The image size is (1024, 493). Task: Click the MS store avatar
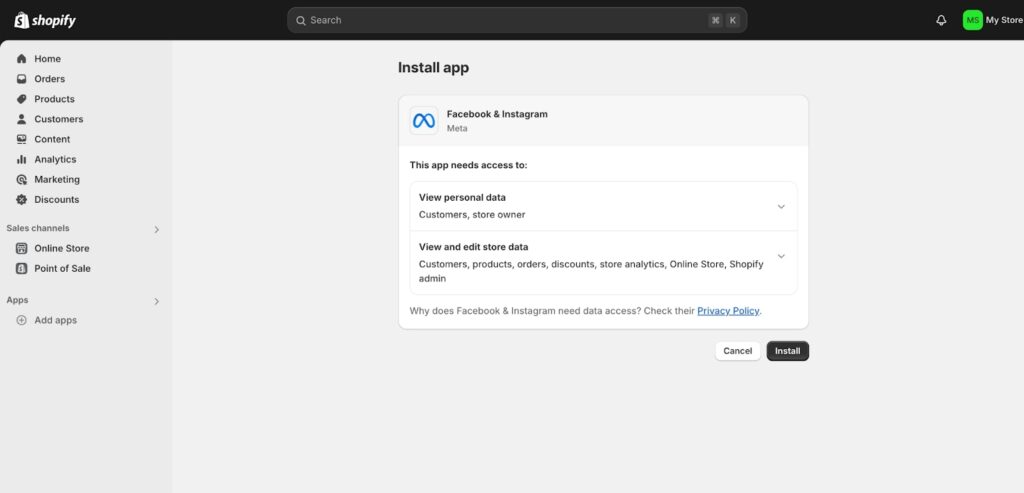click(972, 20)
